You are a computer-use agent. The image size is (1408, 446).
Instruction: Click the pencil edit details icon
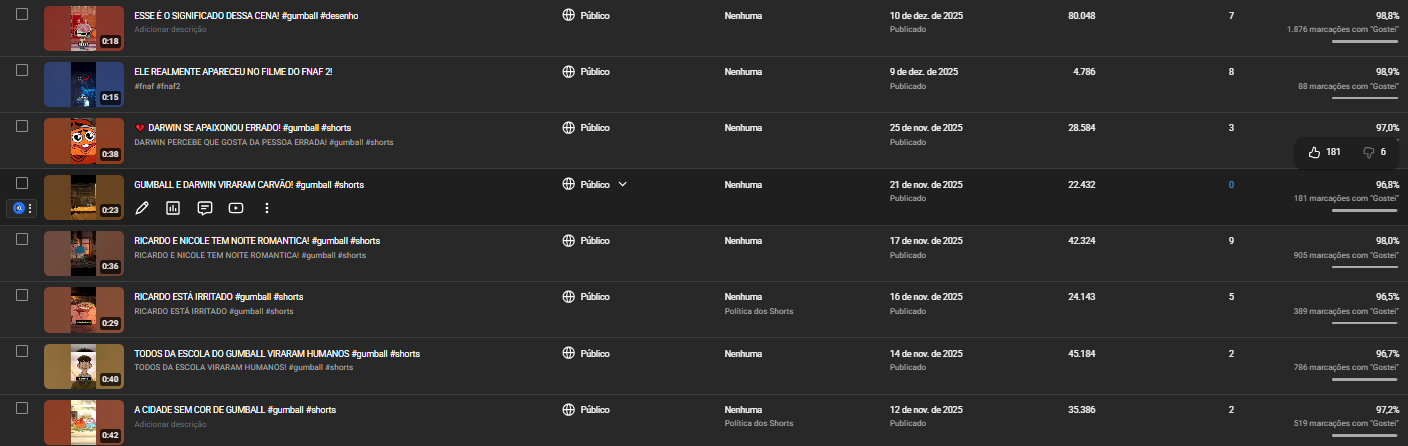(x=142, y=208)
